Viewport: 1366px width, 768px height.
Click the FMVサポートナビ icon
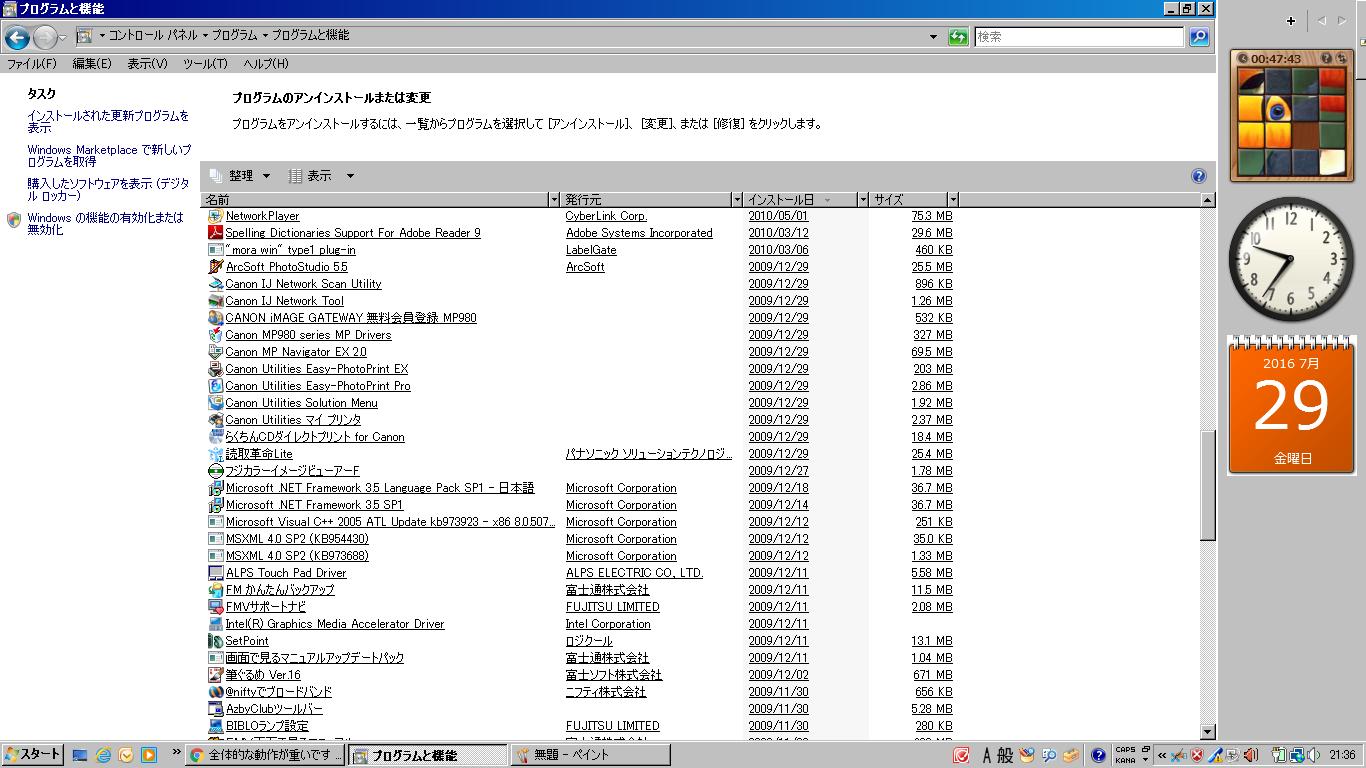(x=214, y=607)
